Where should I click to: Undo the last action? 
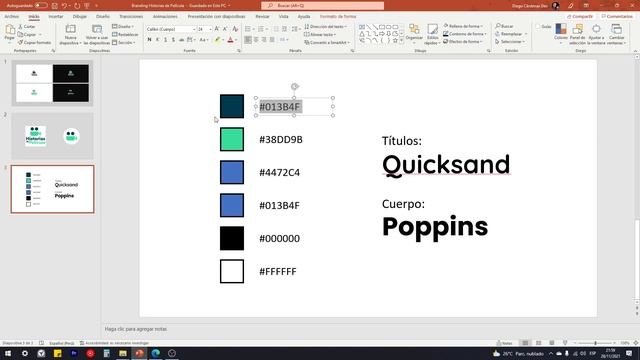pyautogui.click(x=64, y=5)
